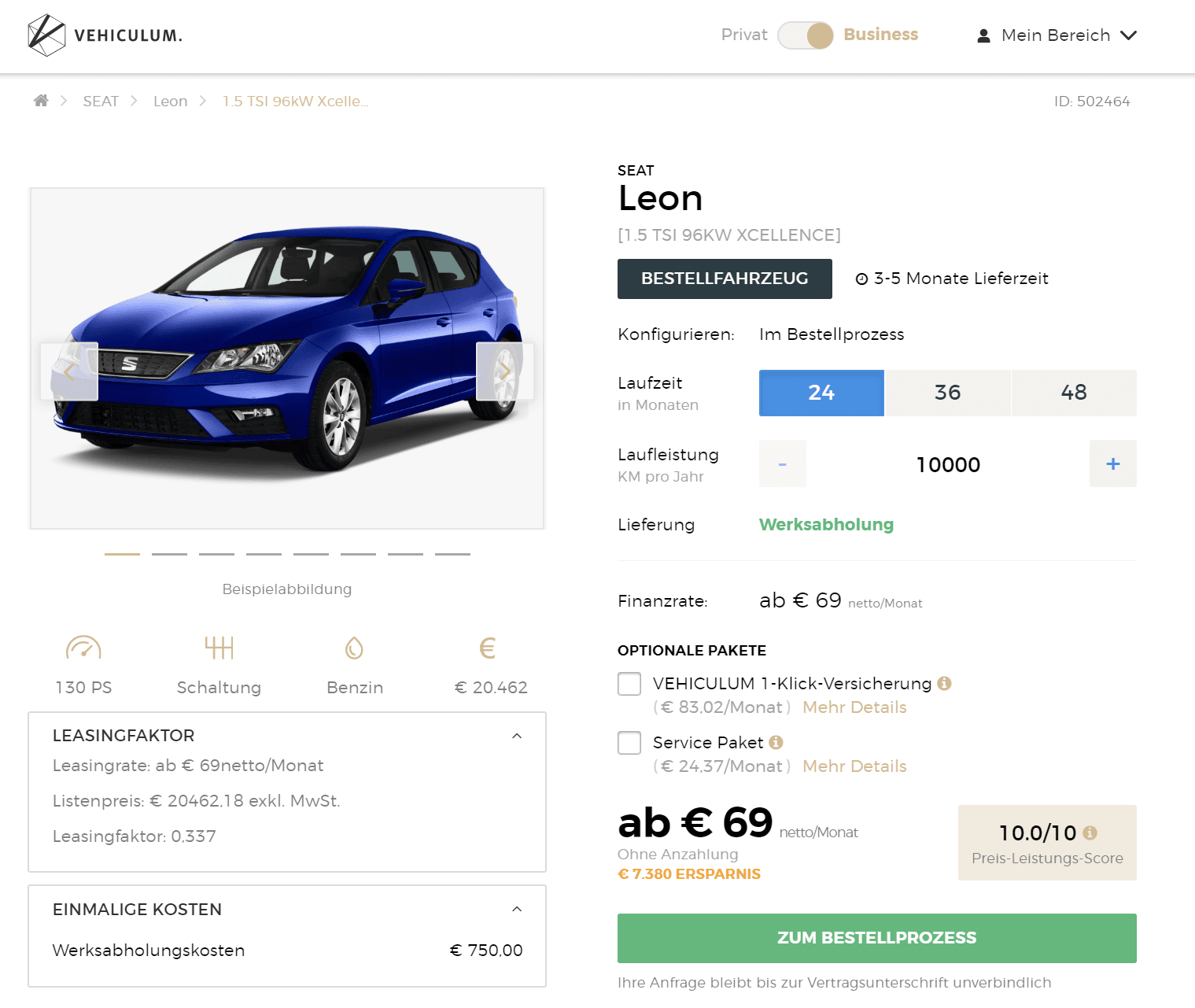
Task: Select 48 months Laufzeit
Action: point(1074,393)
